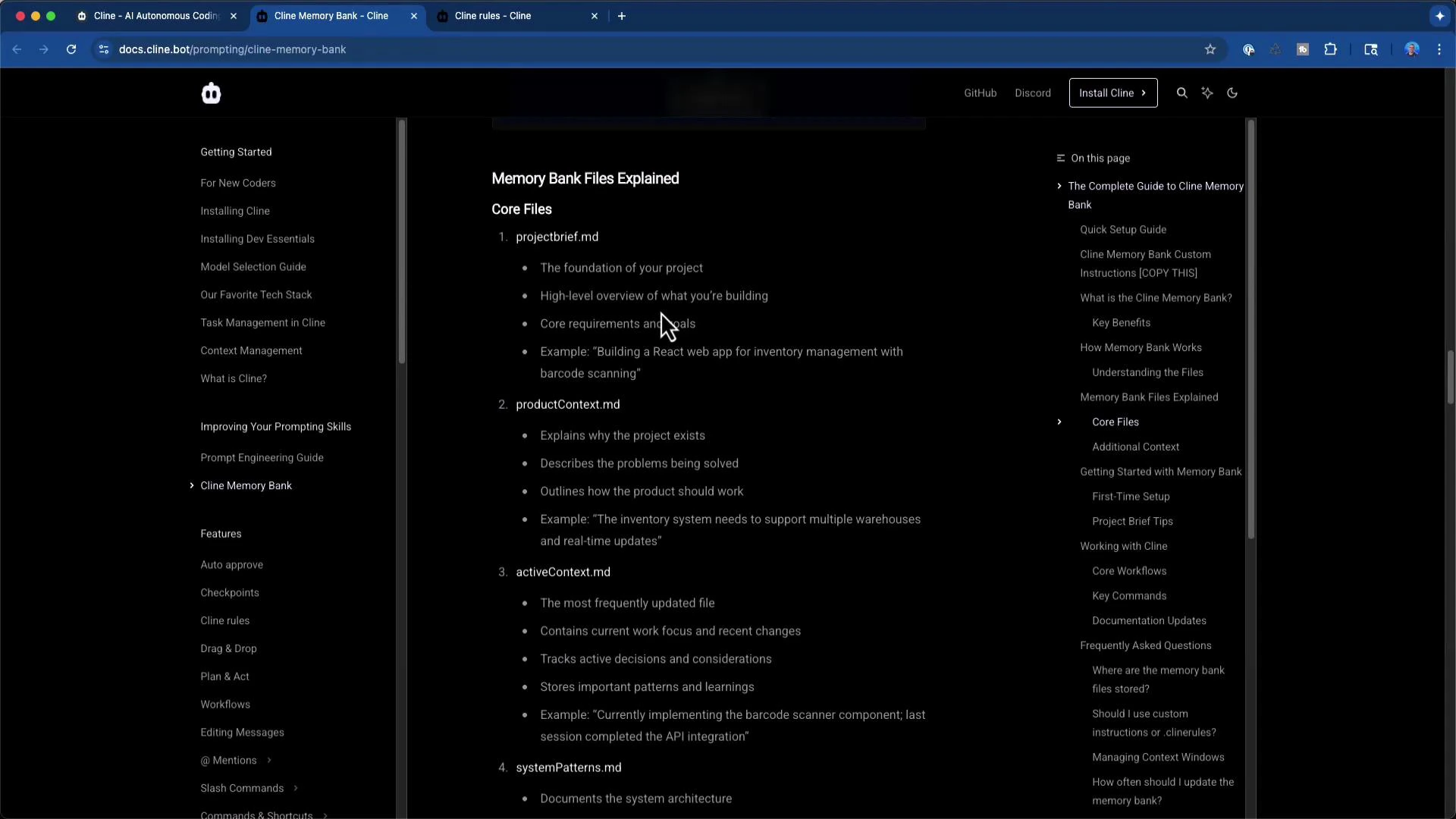1456x819 pixels.
Task: Bookmark this page with the star icon
Action: (1210, 49)
